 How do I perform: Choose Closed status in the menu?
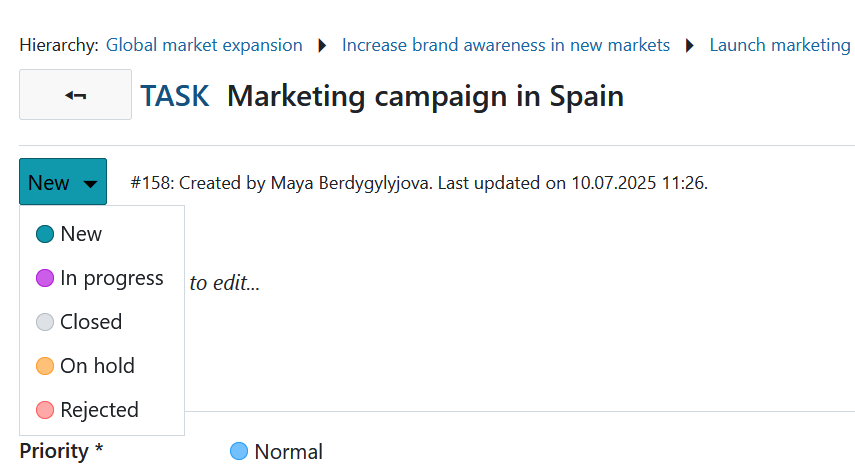91,322
